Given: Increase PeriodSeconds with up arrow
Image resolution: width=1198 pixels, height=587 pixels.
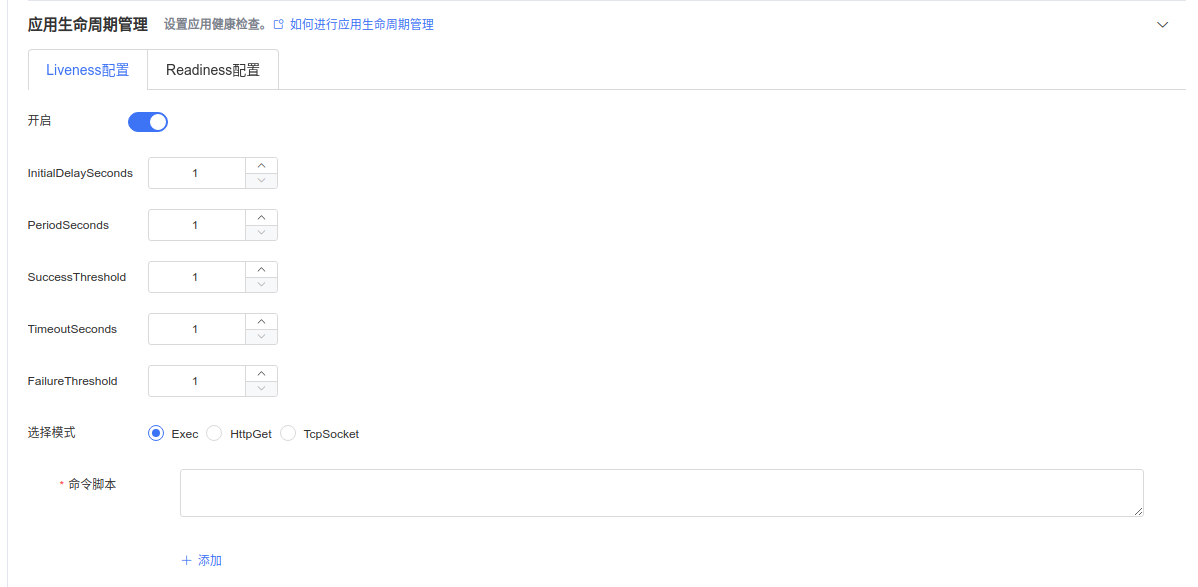Looking at the screenshot, I should pyautogui.click(x=261, y=217).
